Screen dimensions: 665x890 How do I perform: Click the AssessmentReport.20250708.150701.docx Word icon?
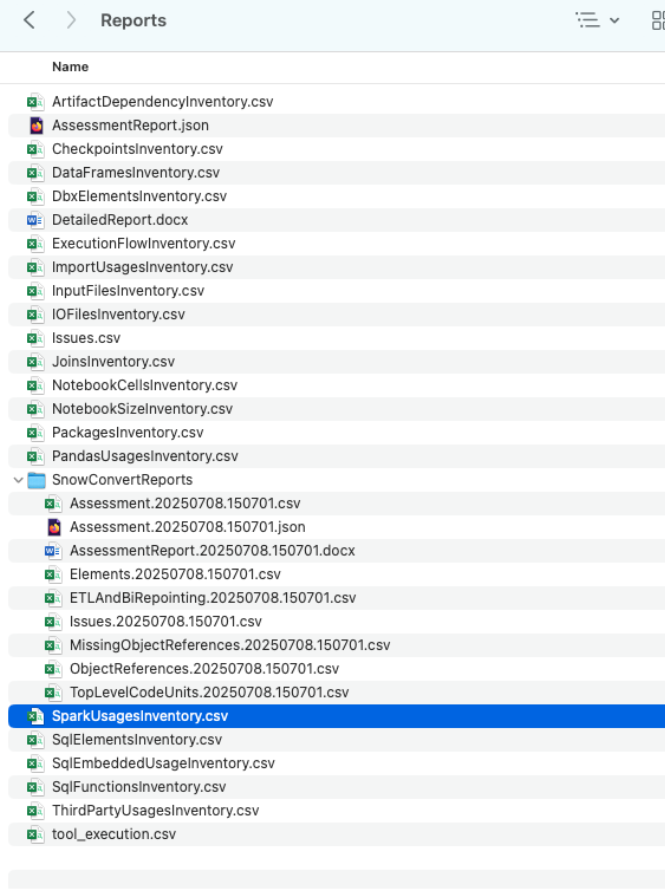[53, 551]
